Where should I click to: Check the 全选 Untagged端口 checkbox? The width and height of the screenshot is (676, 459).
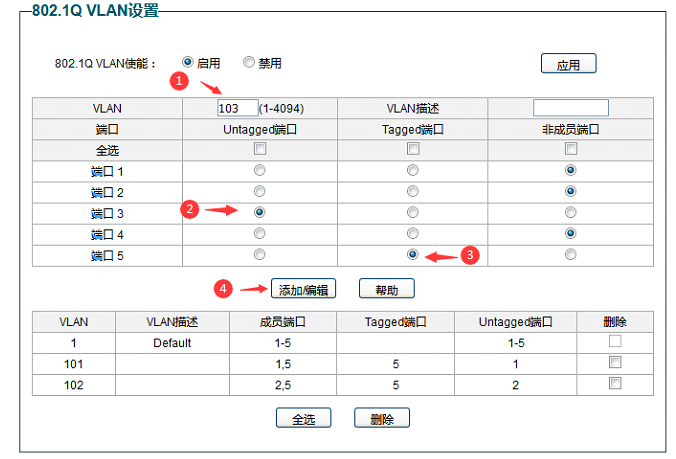(x=260, y=149)
